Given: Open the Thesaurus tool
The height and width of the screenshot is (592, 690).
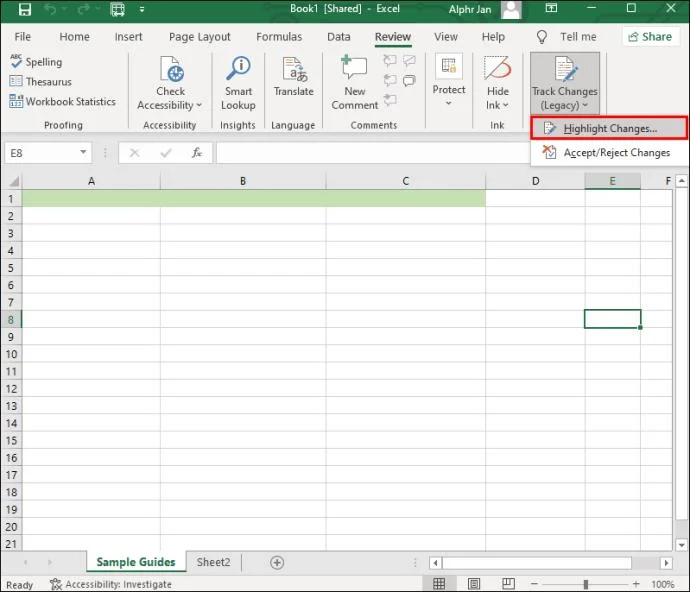Looking at the screenshot, I should 40,81.
